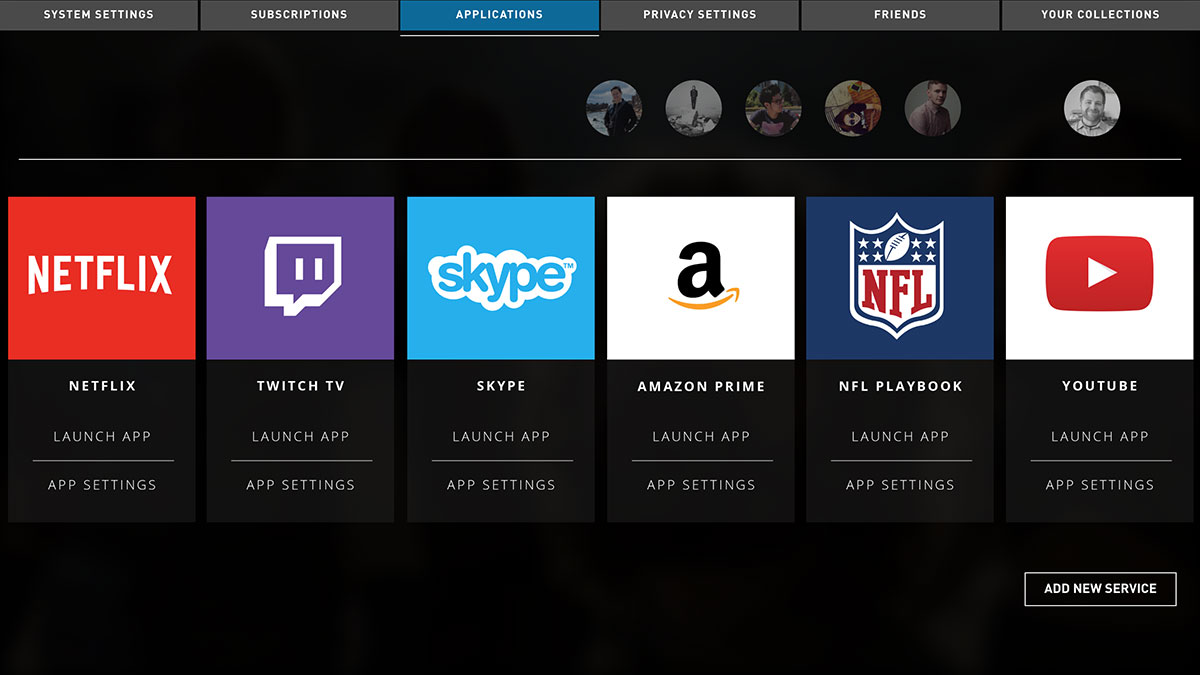
Task: Click the TWITCH TV app title text
Action: pos(300,386)
